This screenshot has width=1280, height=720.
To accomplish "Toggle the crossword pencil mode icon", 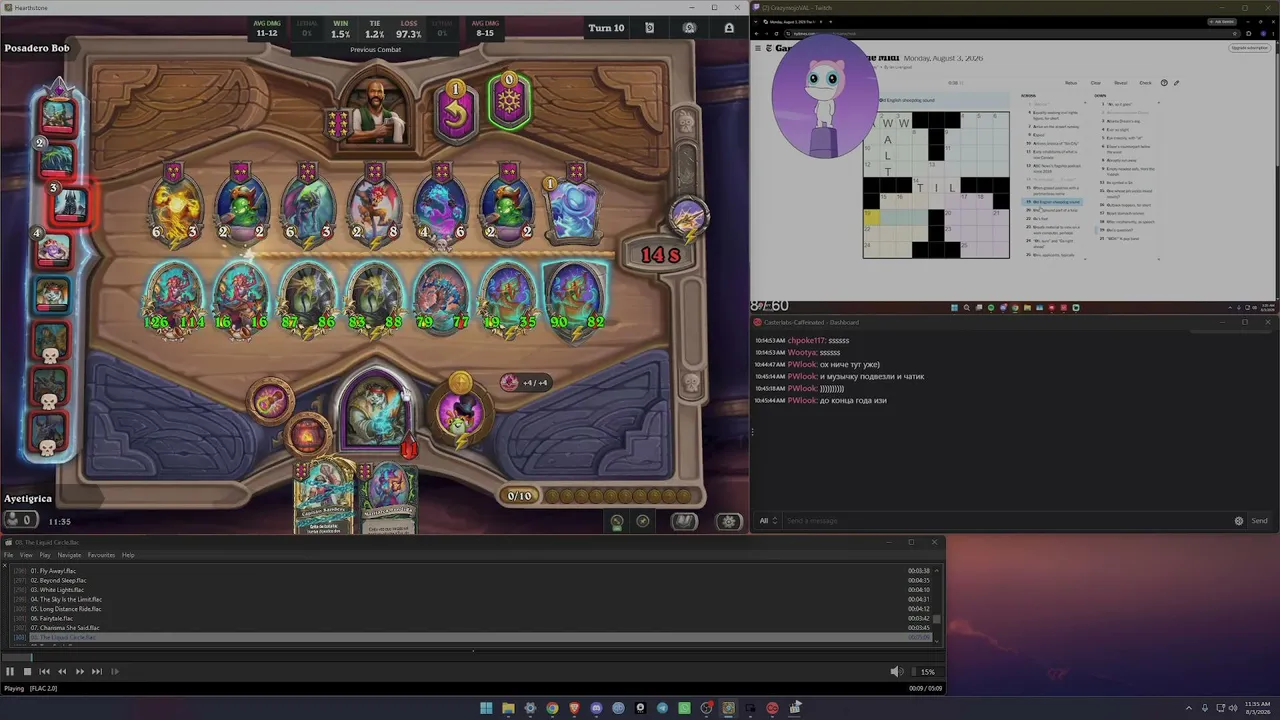I will click(1176, 83).
